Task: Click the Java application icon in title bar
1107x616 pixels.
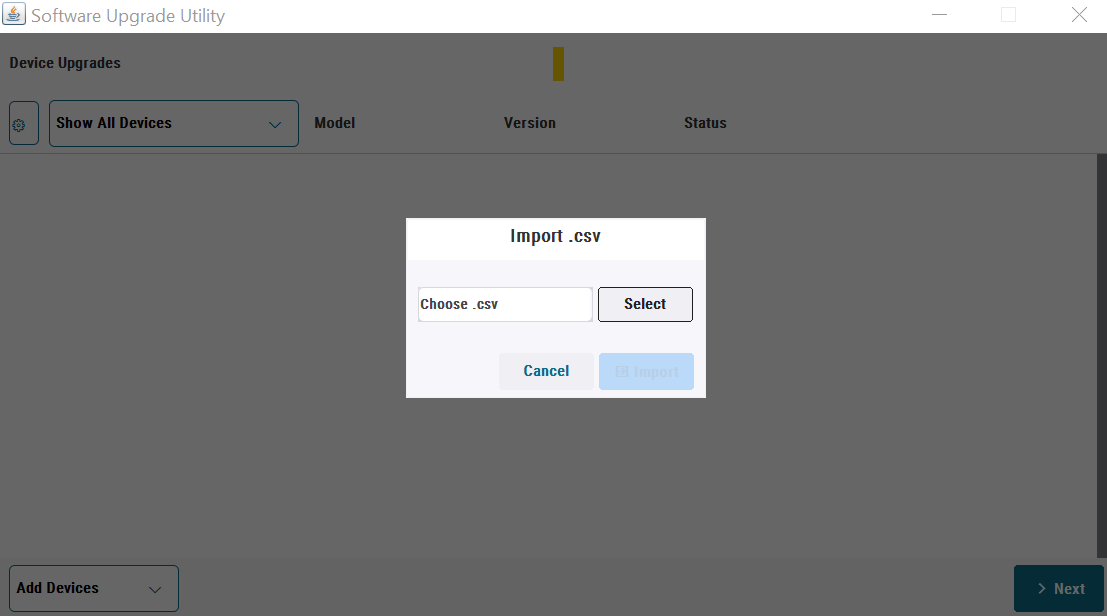Action: 13,14
